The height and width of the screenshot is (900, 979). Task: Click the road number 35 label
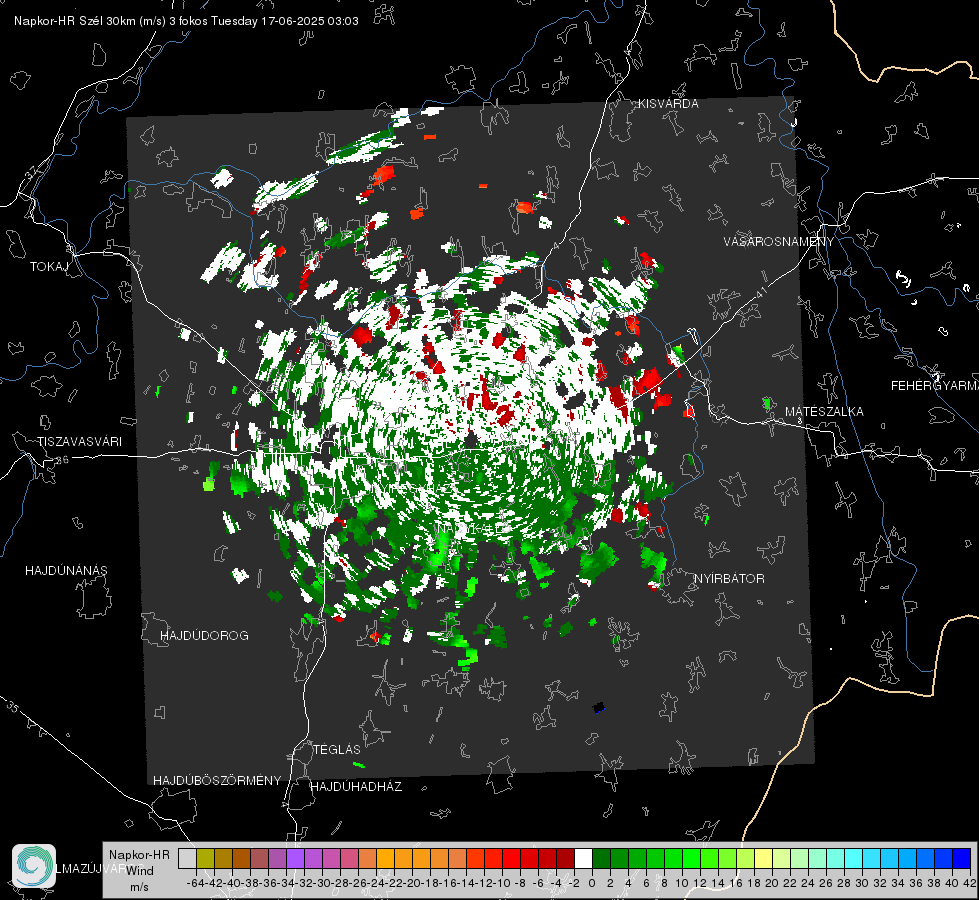(12, 707)
